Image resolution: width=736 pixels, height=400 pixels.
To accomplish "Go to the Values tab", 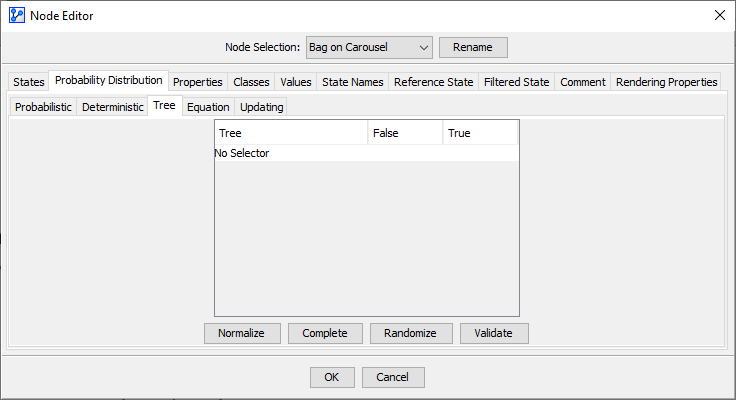I will tap(296, 82).
